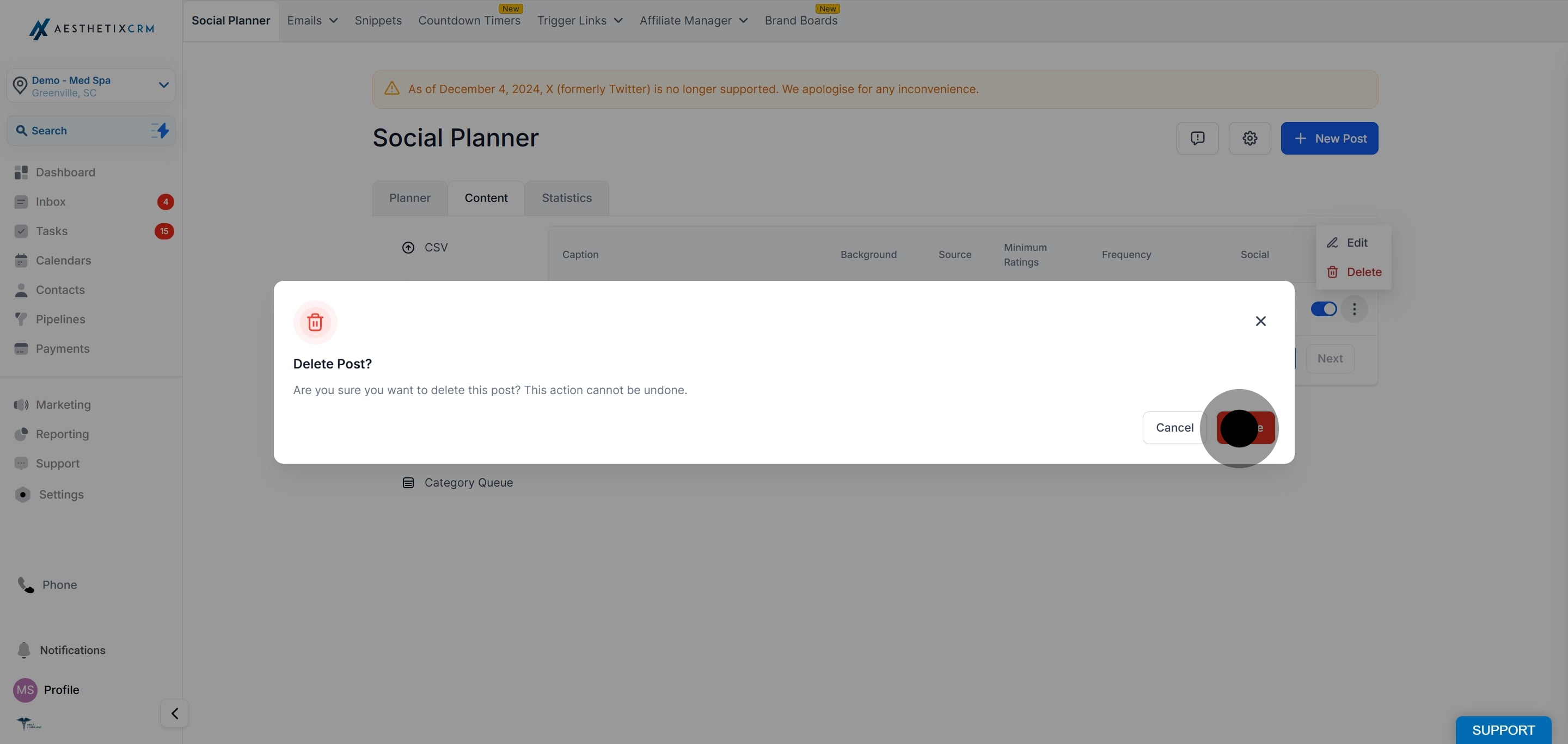Screen dimensions: 1568x744
Task: Click the settings gear icon beside New Post
Action: [1249, 138]
